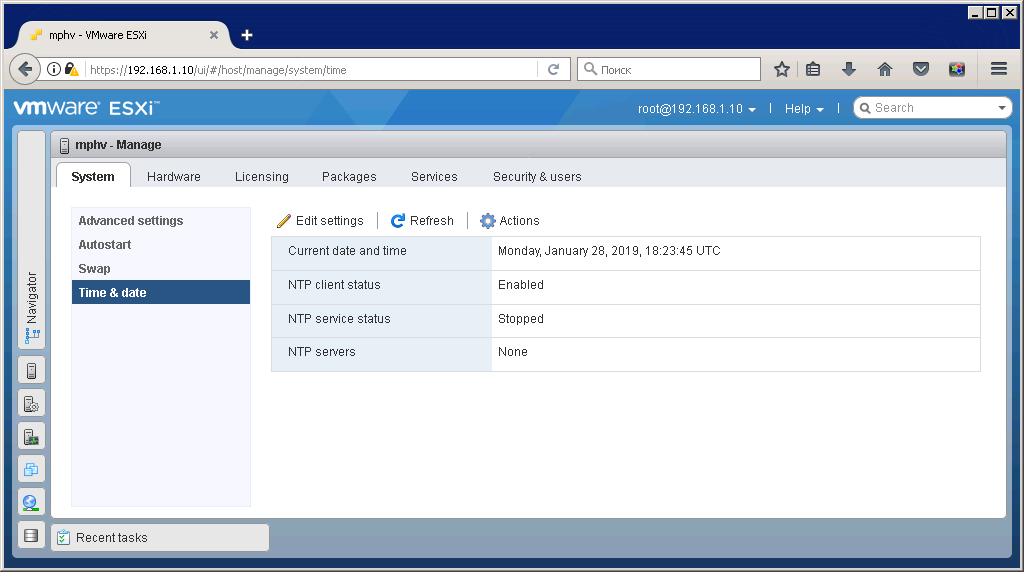
Task: Open the root@192.168.1.10 user dropdown
Action: point(697,109)
